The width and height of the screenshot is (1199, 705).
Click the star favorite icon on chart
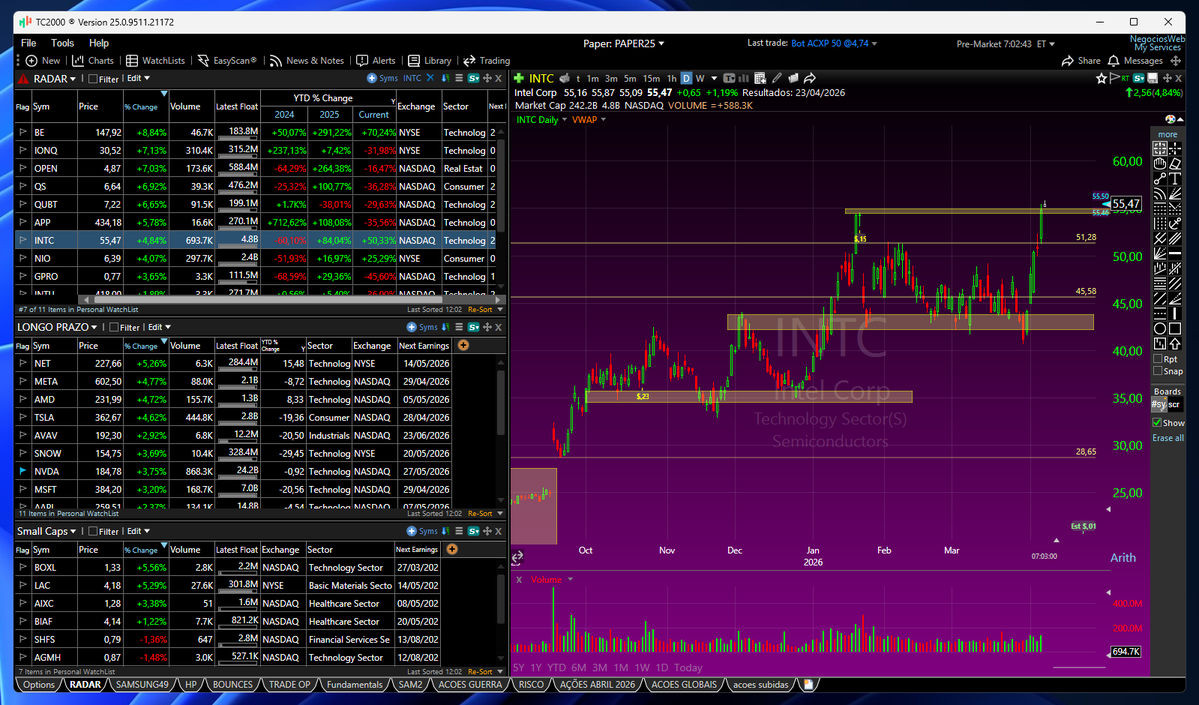[x=1101, y=78]
